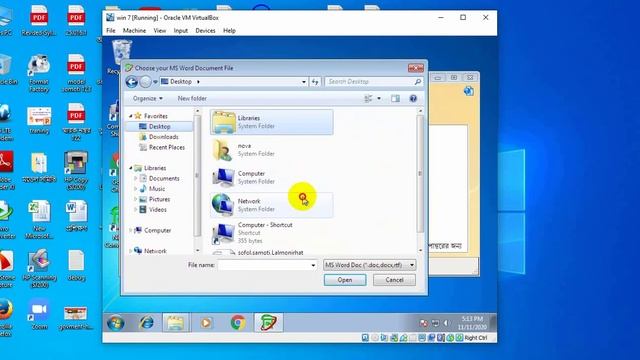This screenshot has width=640, height=360.
Task: Select Downloads in Favorites
Action: click(x=163, y=137)
